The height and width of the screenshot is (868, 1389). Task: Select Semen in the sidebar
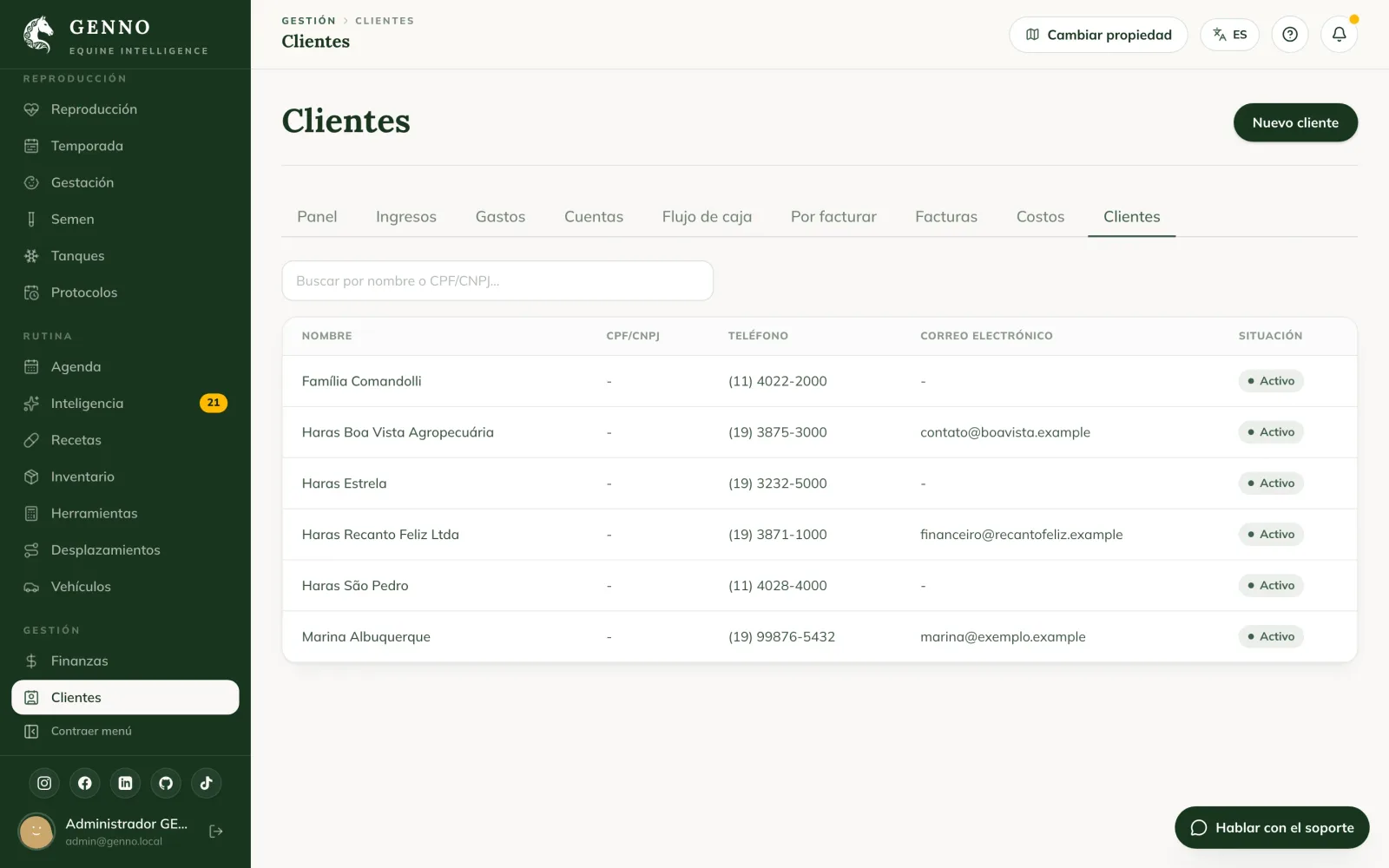coord(125,219)
